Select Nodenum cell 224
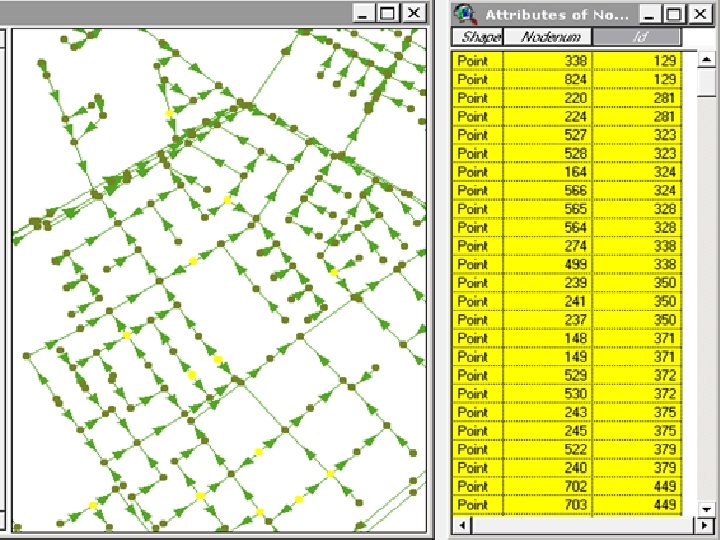720x540 pixels. click(548, 116)
